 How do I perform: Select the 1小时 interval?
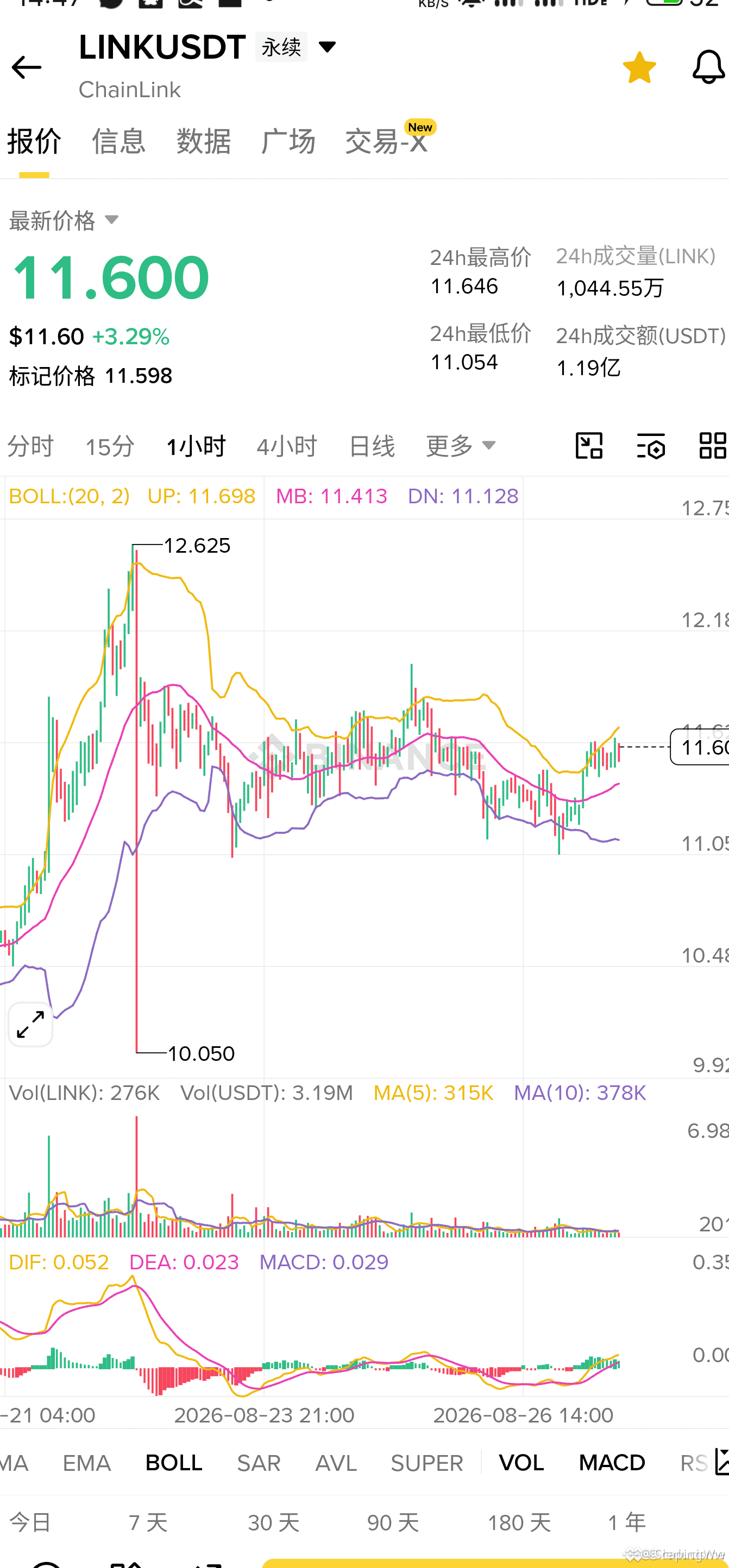196,446
